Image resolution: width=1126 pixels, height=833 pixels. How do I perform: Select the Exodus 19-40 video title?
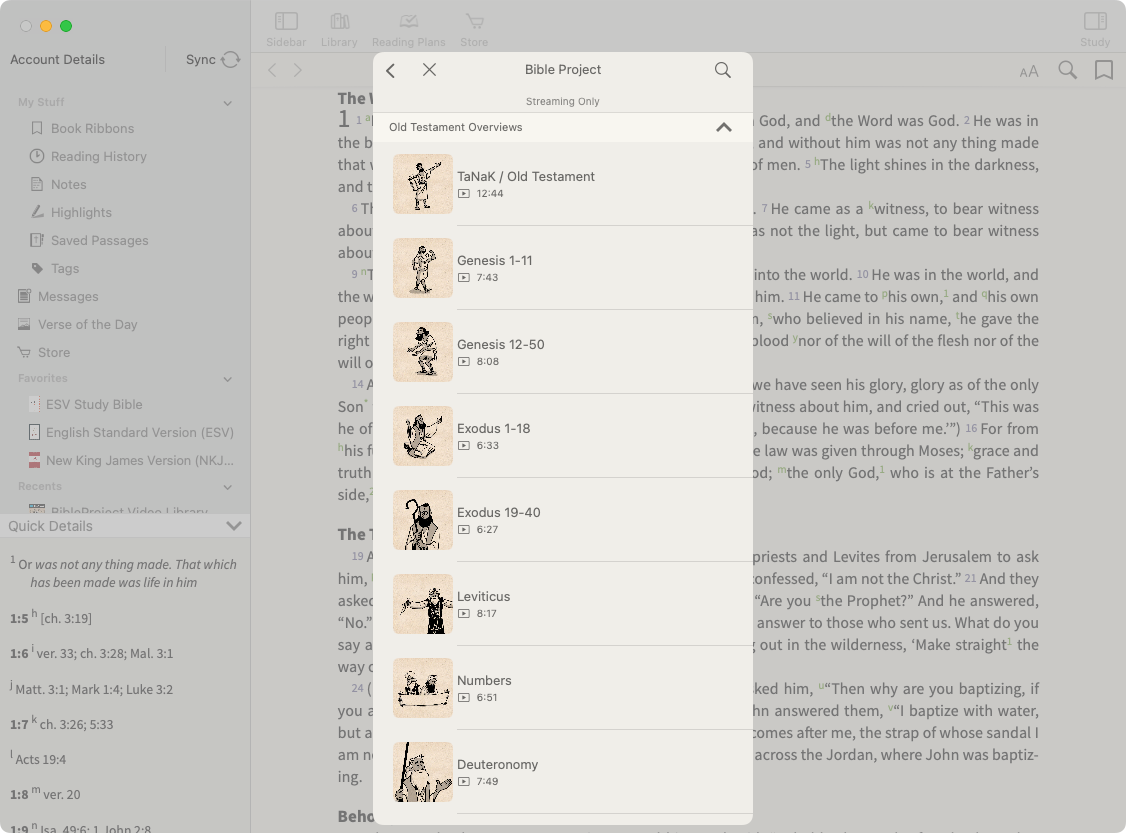pyautogui.click(x=498, y=512)
